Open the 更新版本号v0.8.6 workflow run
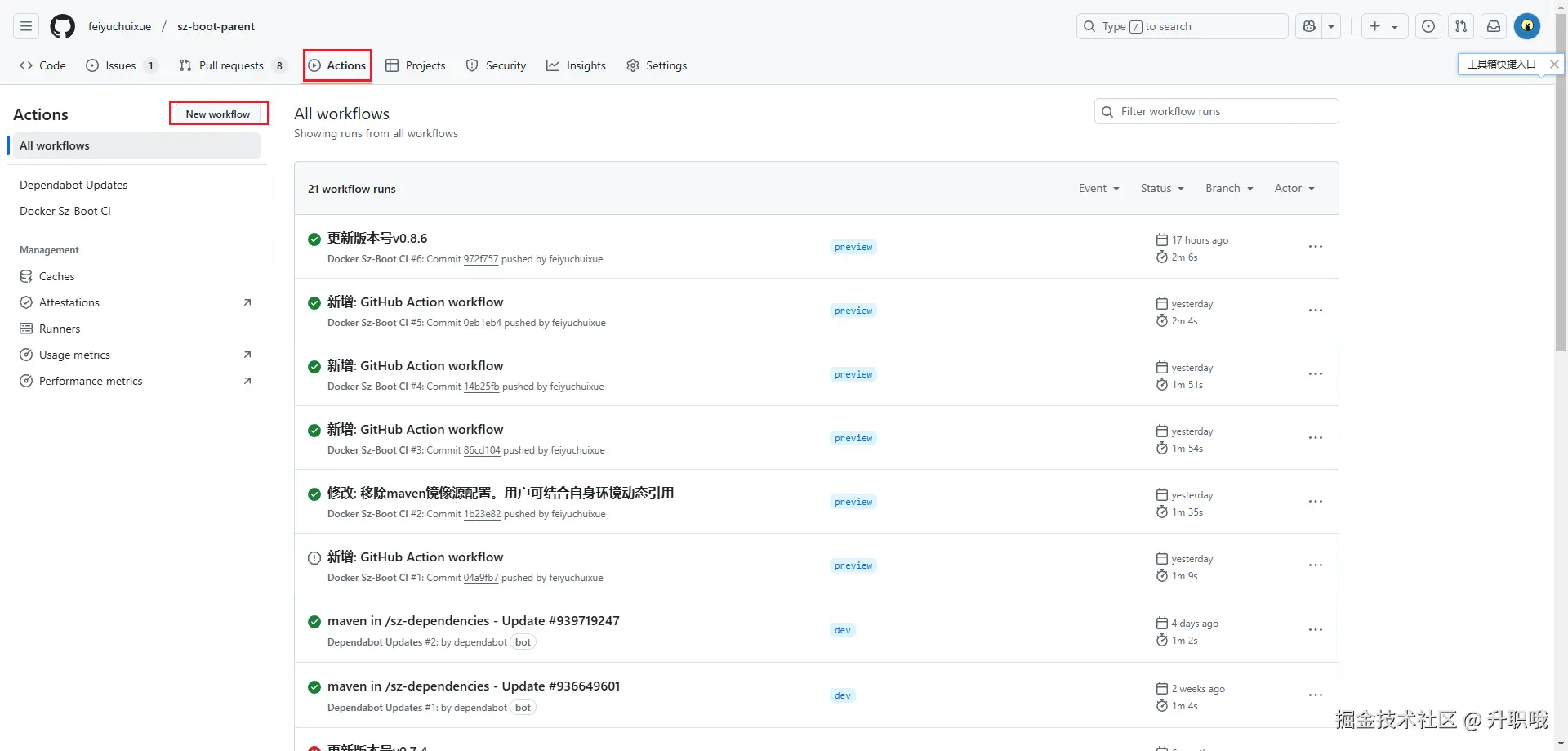This screenshot has height=751, width=1568. click(377, 239)
